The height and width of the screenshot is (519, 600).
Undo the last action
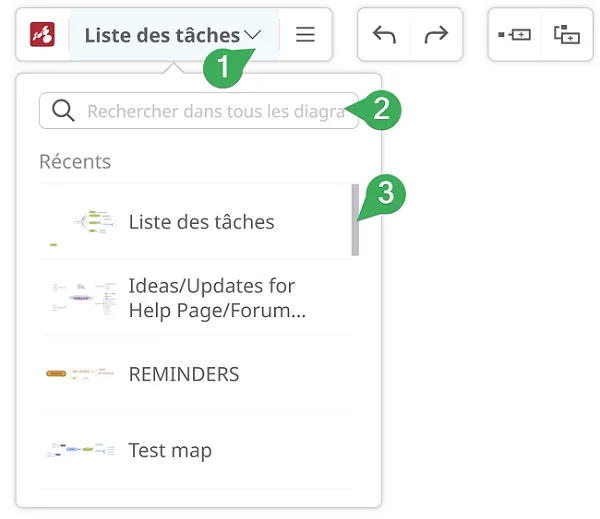(x=384, y=34)
